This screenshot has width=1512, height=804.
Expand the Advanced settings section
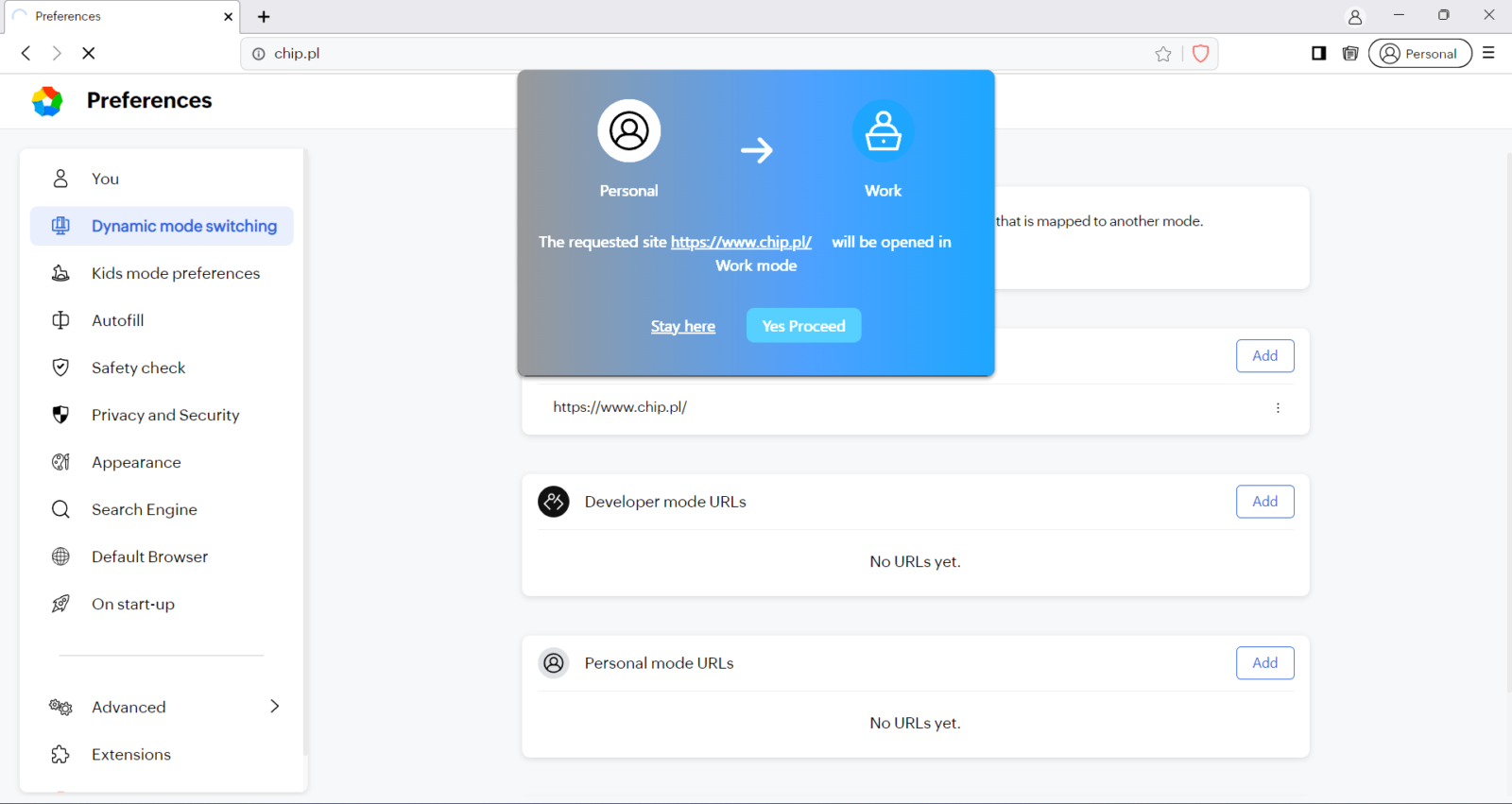(x=274, y=707)
